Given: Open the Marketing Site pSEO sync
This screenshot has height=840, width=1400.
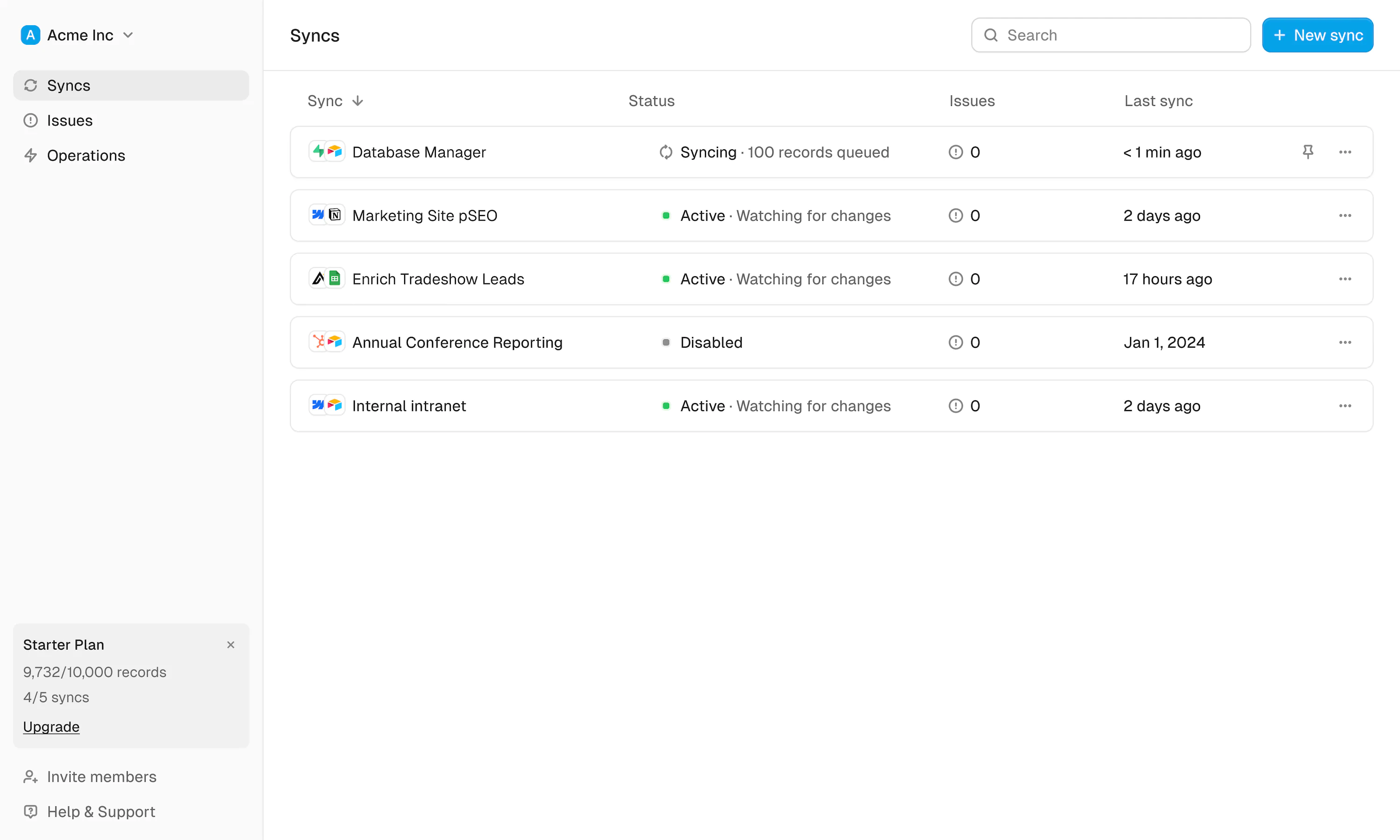Looking at the screenshot, I should pyautogui.click(x=831, y=215).
